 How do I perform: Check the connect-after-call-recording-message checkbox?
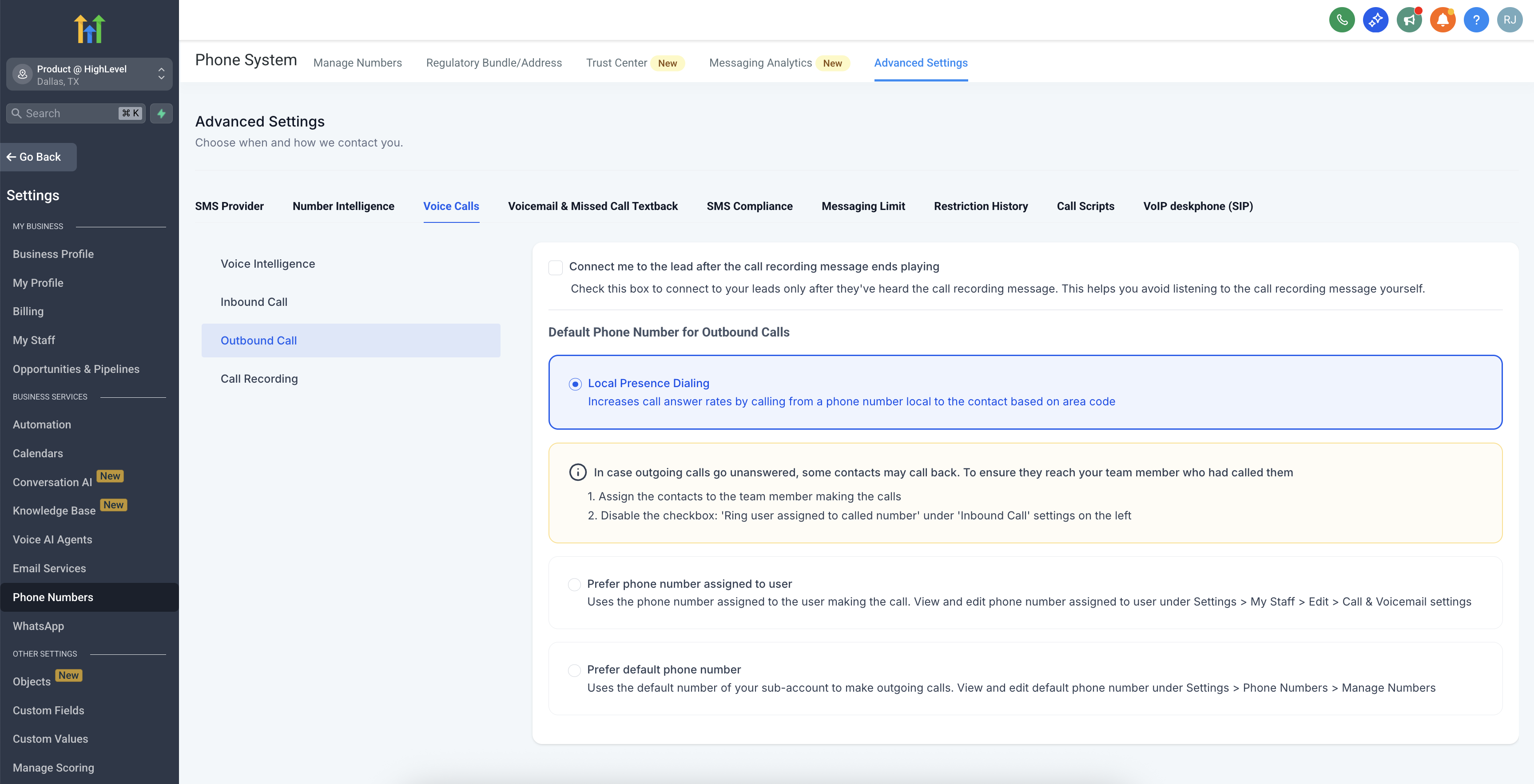pos(556,267)
